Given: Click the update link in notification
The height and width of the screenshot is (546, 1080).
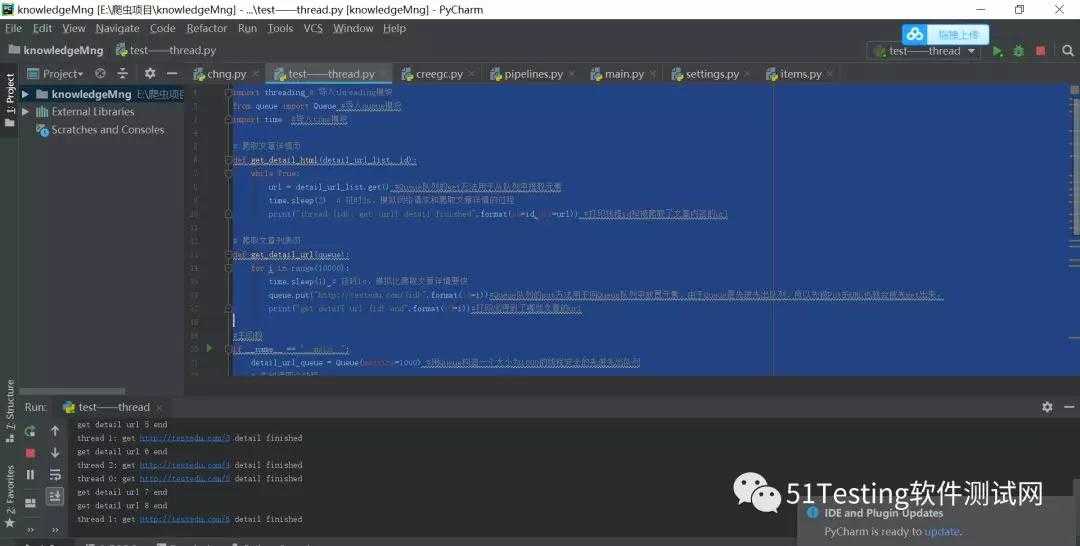Looking at the screenshot, I should click(941, 532).
